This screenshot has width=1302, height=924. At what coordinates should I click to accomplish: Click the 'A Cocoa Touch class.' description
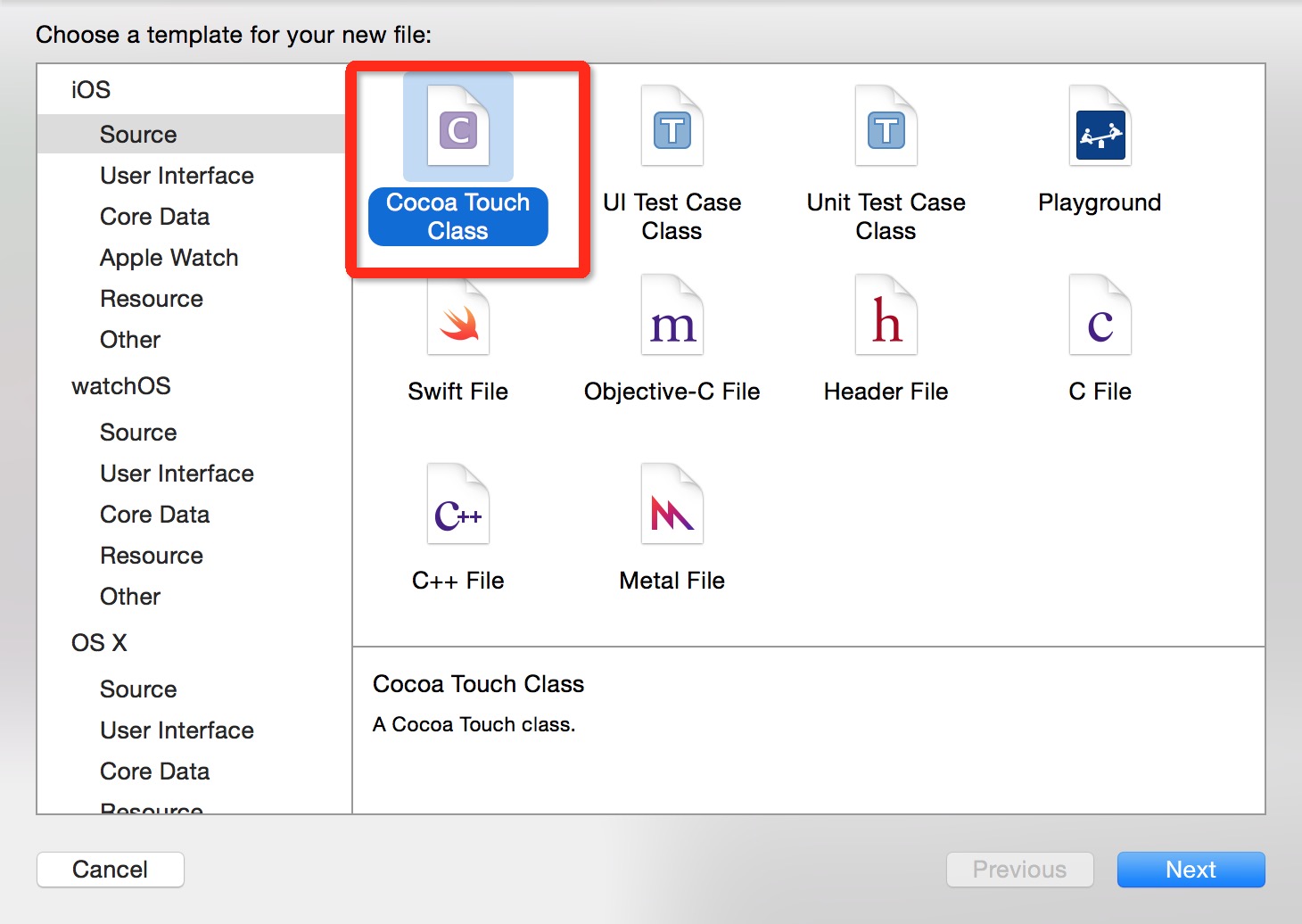(474, 724)
